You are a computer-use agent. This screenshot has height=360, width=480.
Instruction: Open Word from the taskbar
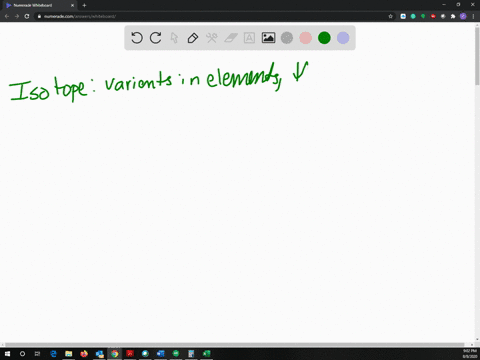[x=161, y=354]
